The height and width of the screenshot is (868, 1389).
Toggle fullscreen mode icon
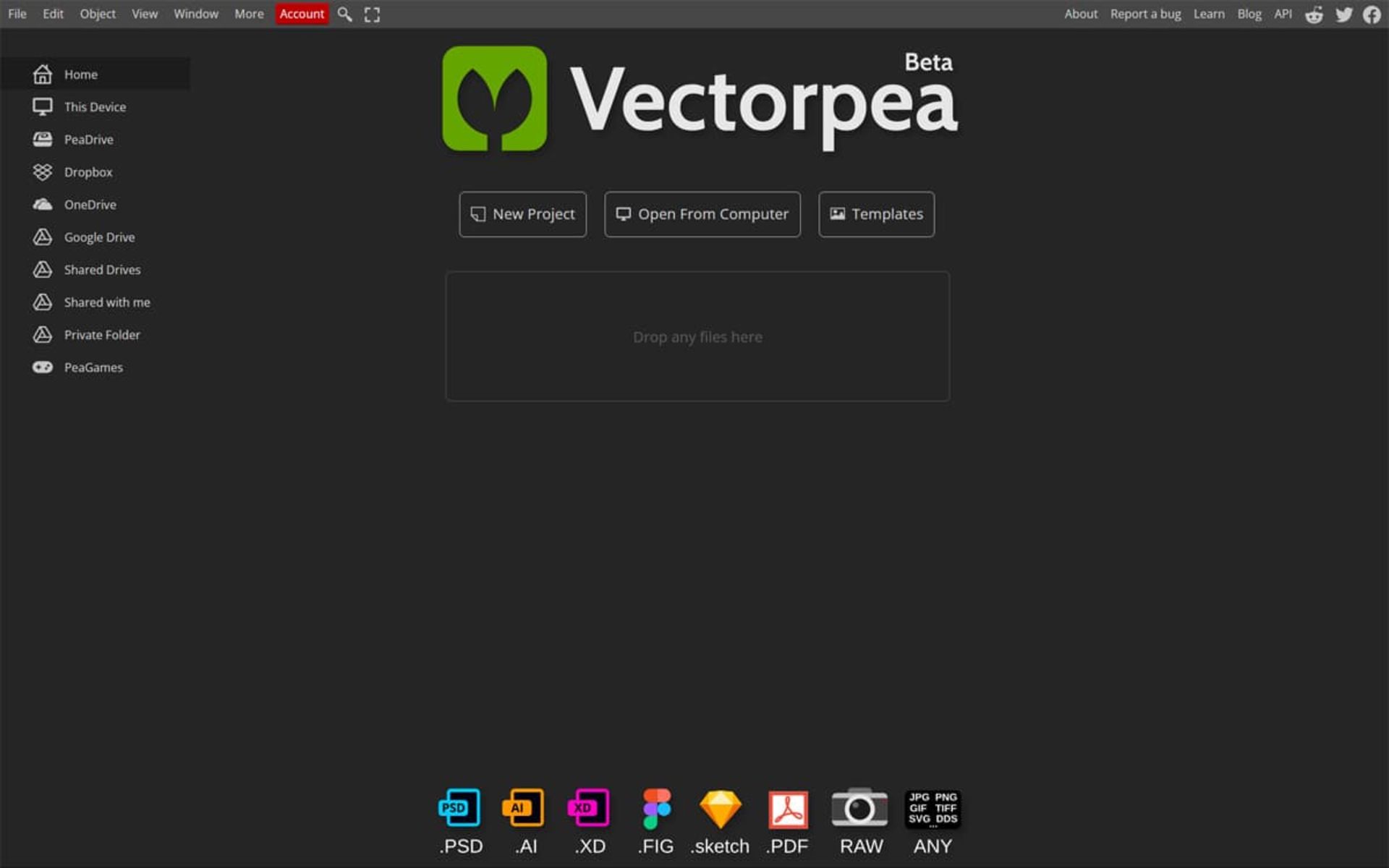pos(372,14)
